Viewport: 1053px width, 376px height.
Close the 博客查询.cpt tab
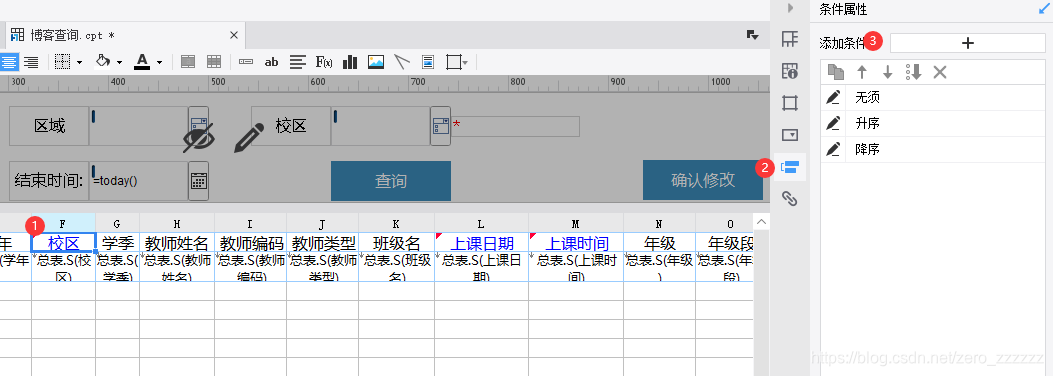pyautogui.click(x=234, y=35)
